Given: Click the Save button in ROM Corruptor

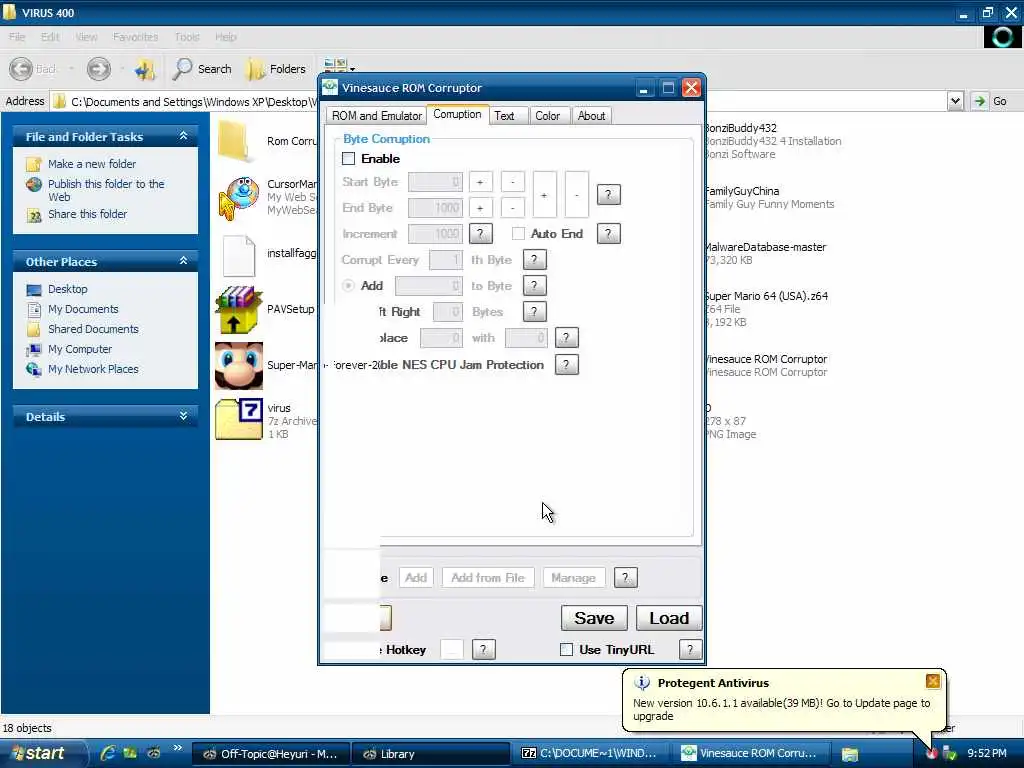Looking at the screenshot, I should 594,618.
